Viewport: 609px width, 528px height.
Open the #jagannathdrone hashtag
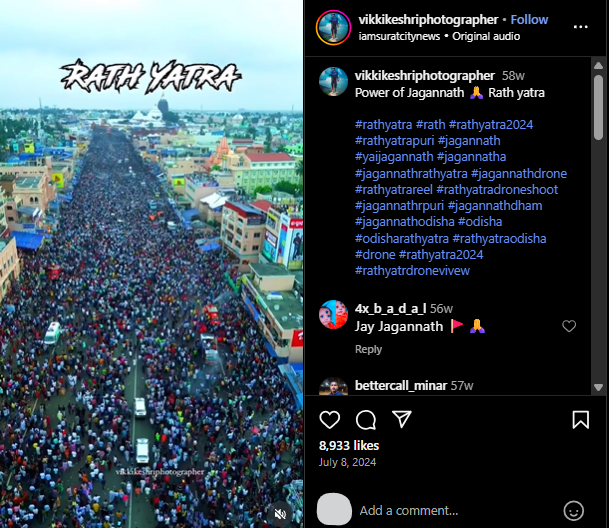(x=519, y=173)
